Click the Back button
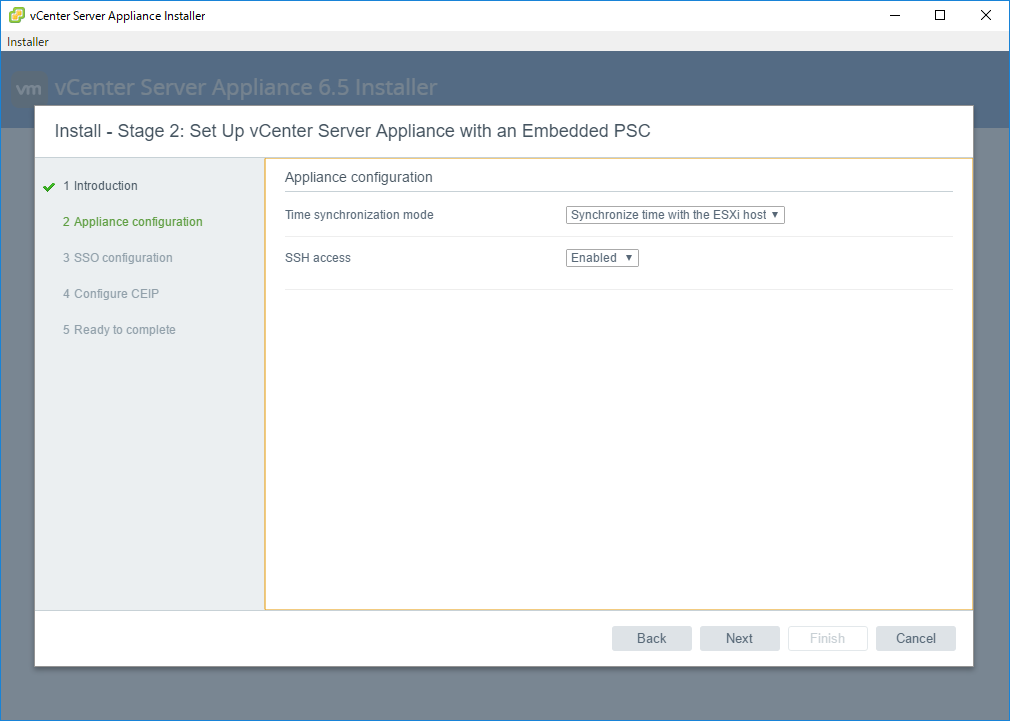1010x721 pixels. point(652,639)
